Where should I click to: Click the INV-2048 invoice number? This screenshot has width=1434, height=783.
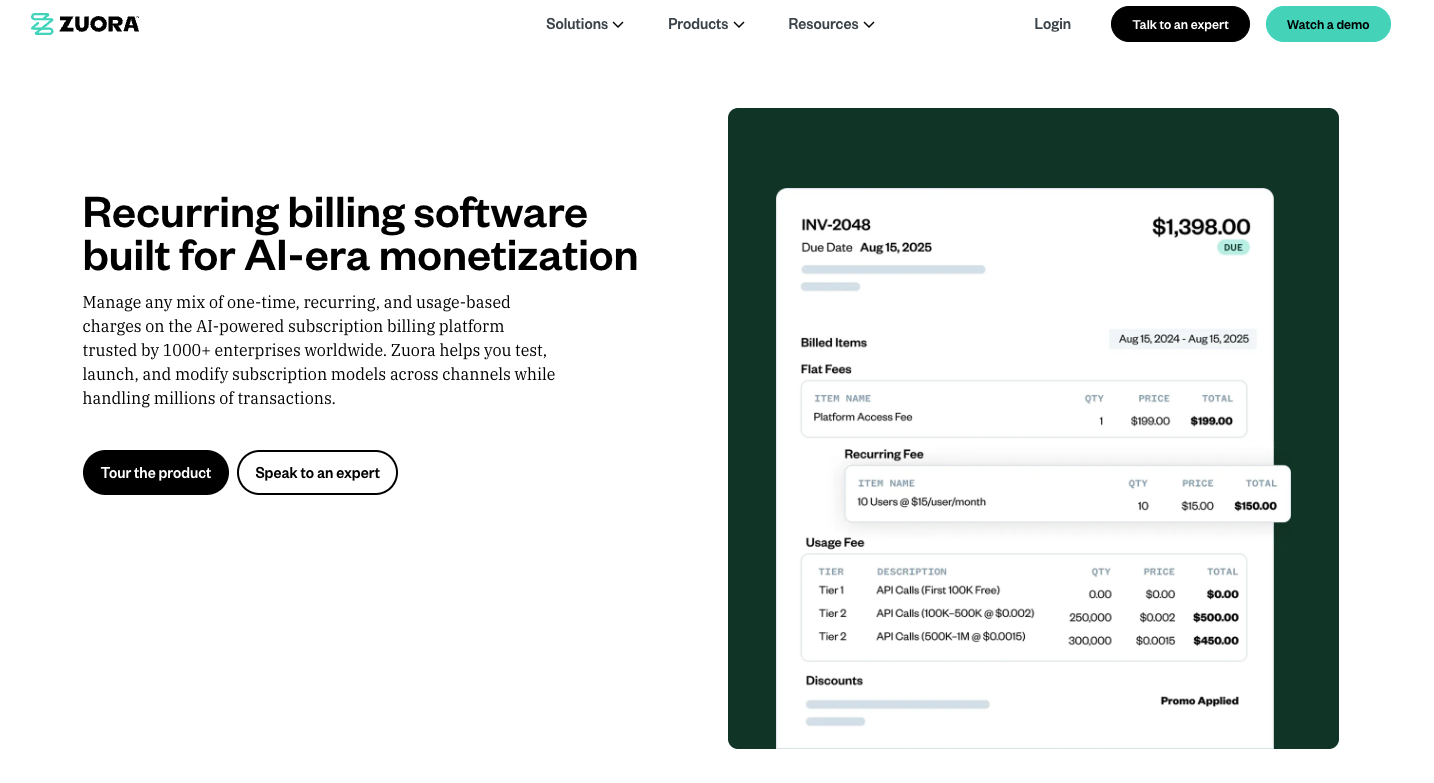(836, 225)
